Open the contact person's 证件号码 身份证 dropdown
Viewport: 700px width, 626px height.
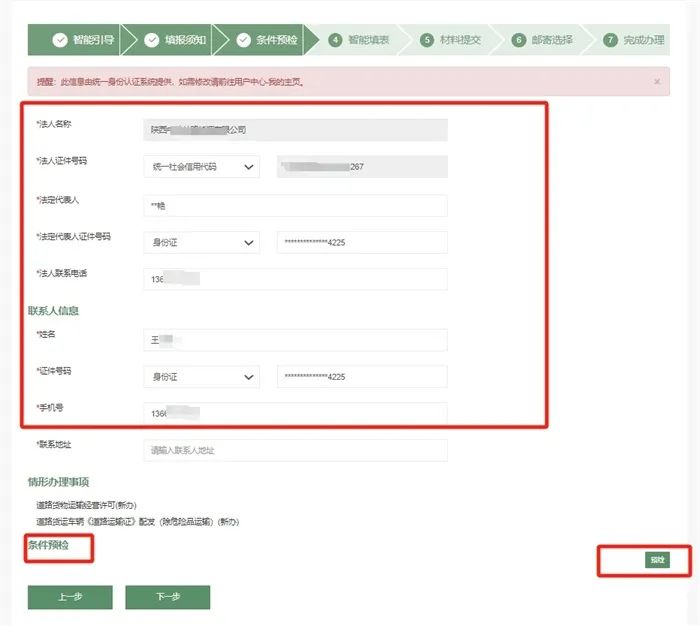coord(201,377)
